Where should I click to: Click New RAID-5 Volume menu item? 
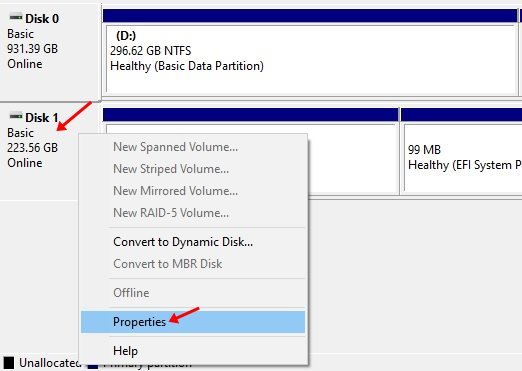tap(193, 213)
